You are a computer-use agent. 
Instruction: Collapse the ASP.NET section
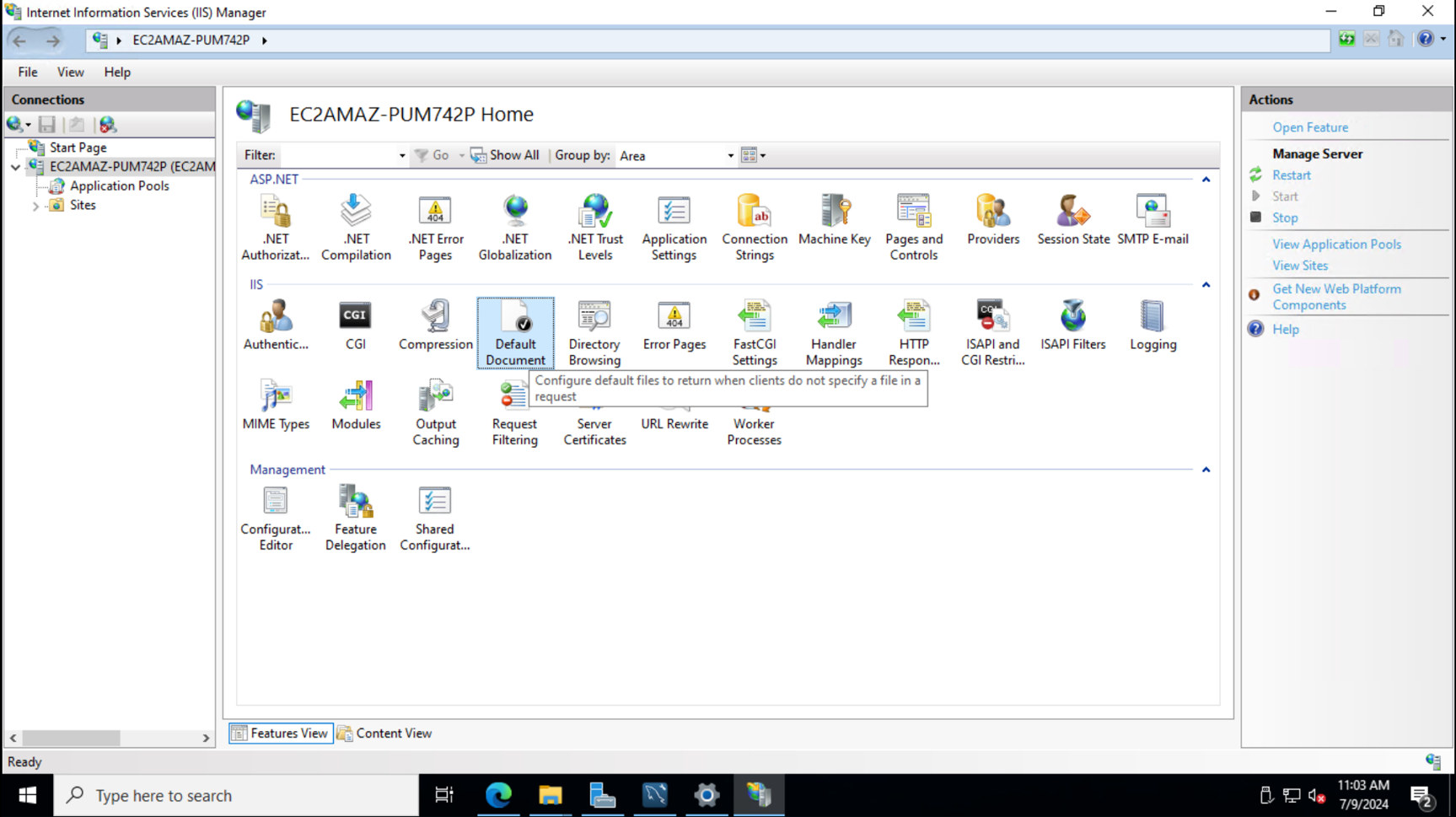[1206, 179]
